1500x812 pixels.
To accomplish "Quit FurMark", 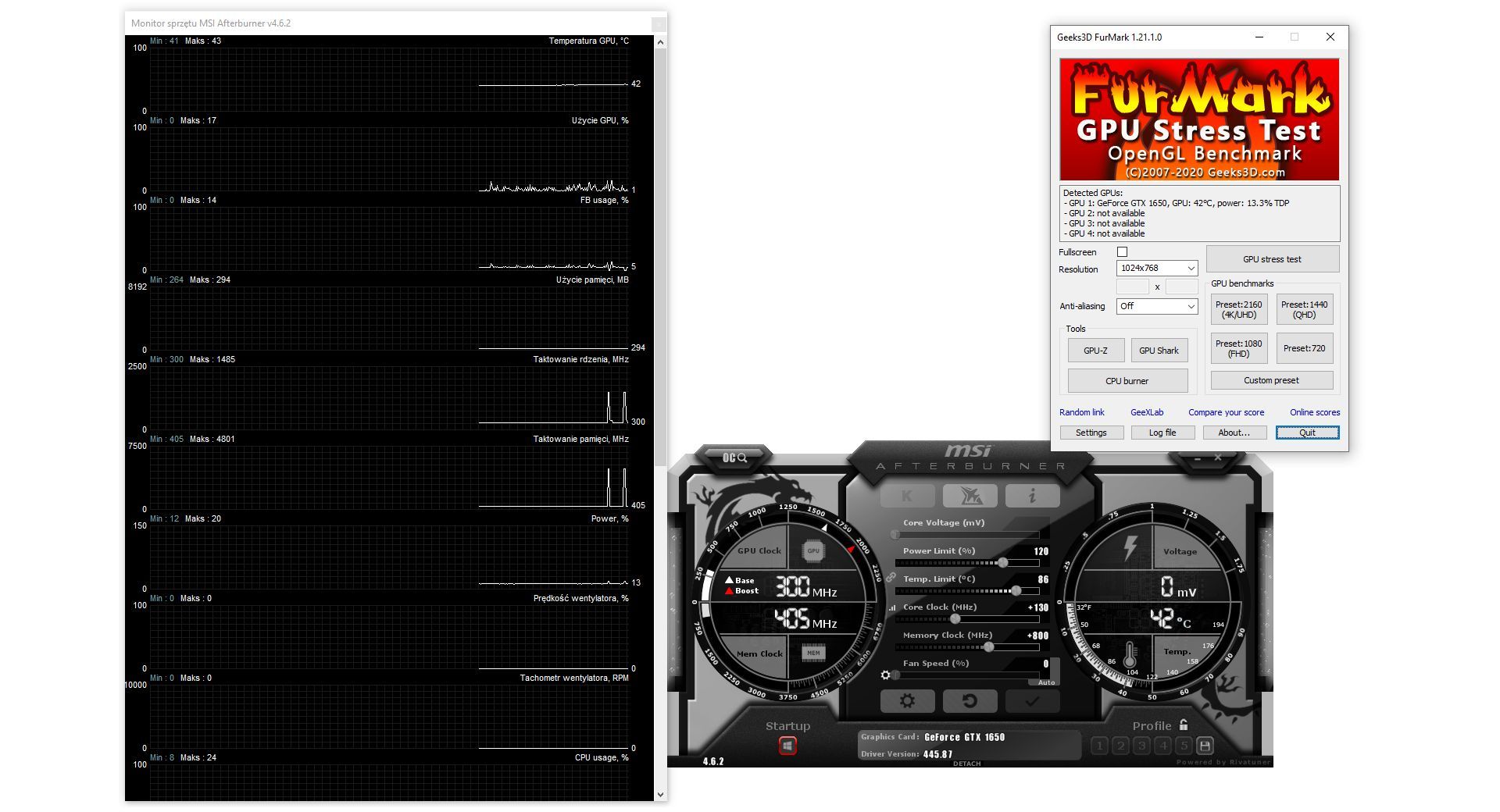I will pos(1307,433).
